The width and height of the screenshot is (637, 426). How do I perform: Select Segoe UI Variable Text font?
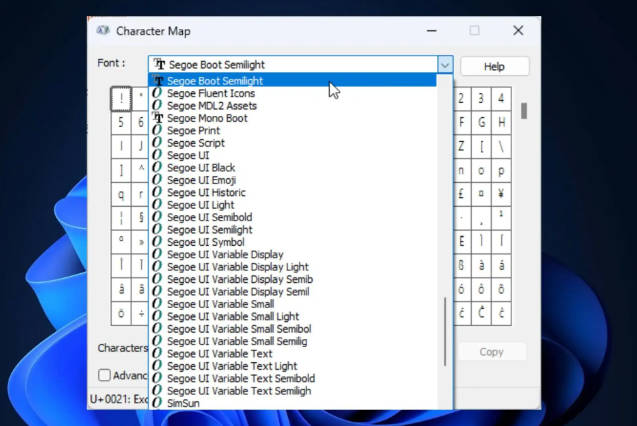pos(293,354)
